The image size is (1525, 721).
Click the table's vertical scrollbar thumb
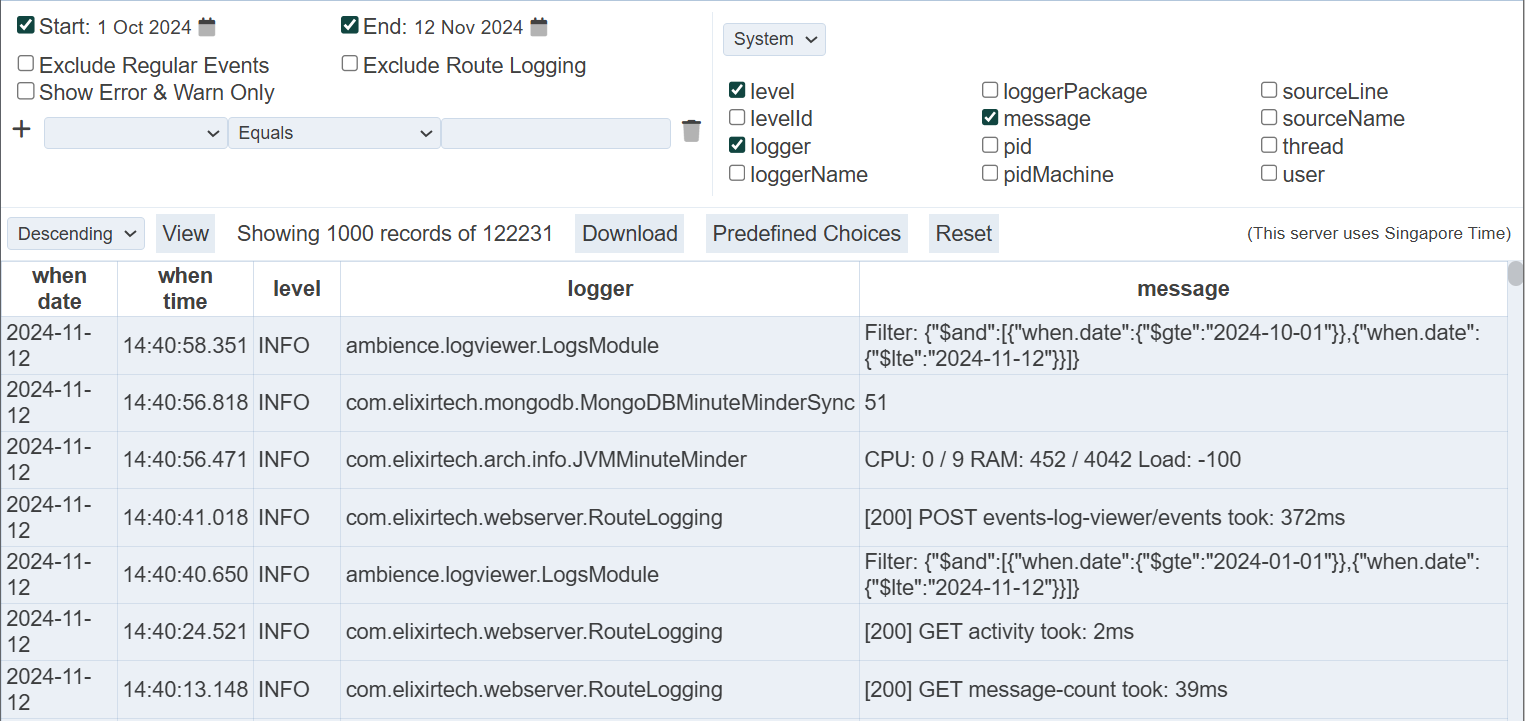pos(1515,277)
